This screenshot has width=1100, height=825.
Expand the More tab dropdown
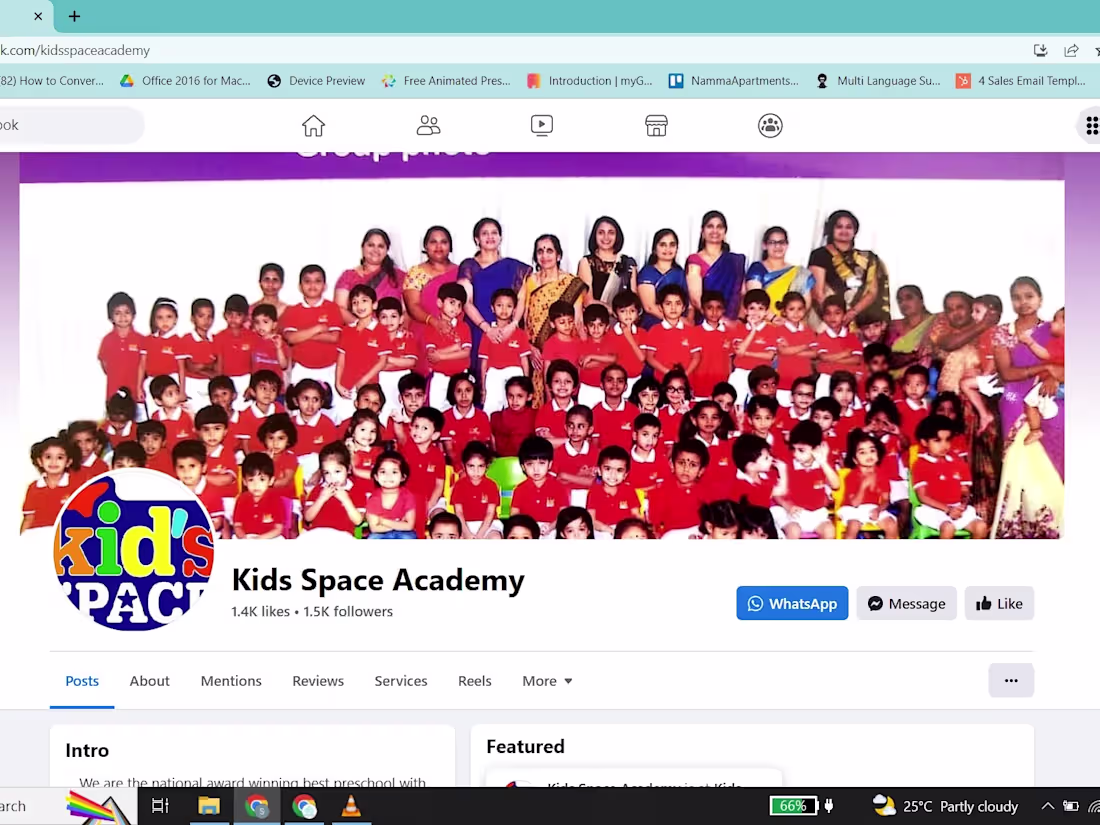546,681
